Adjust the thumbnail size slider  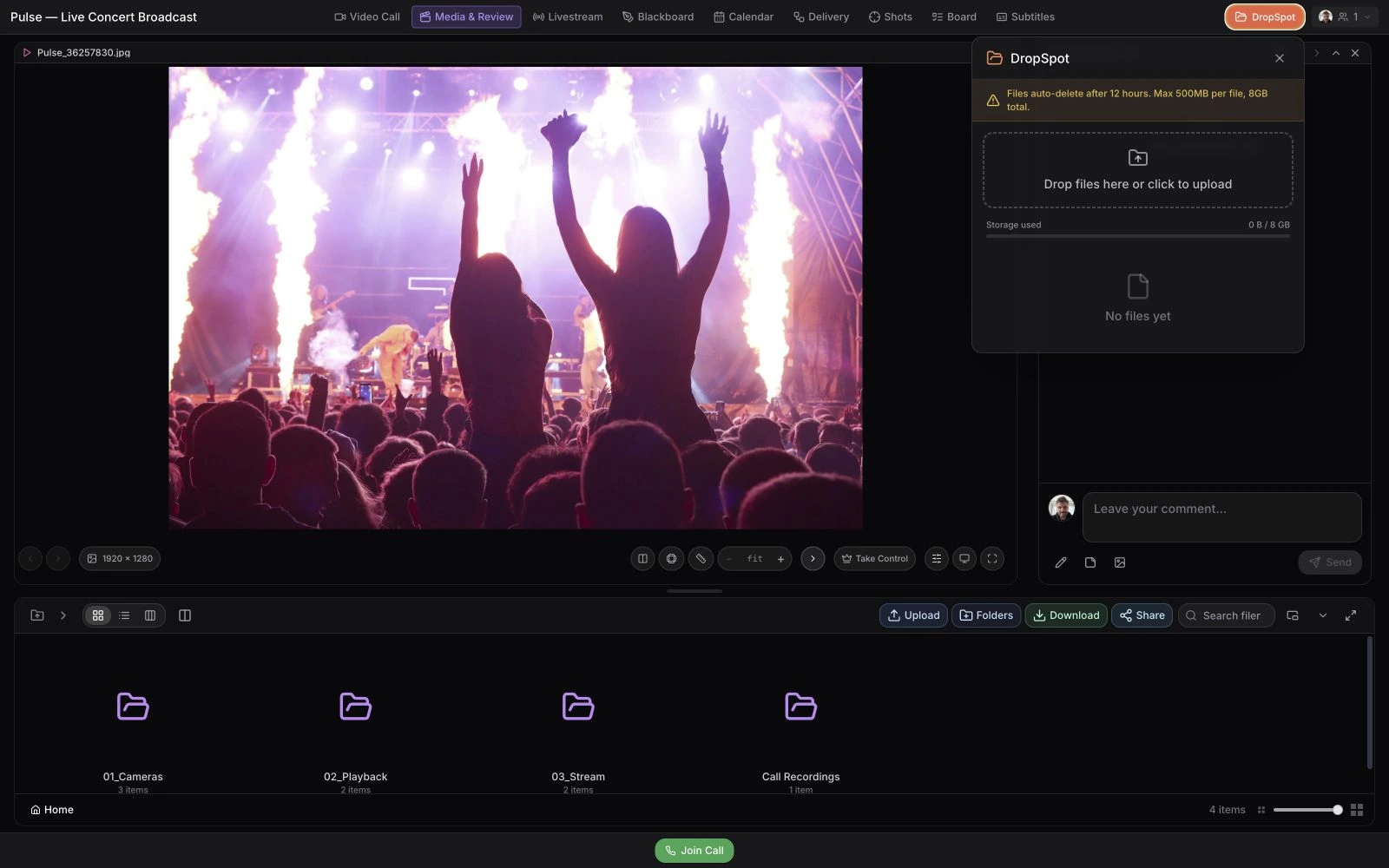(x=1307, y=810)
